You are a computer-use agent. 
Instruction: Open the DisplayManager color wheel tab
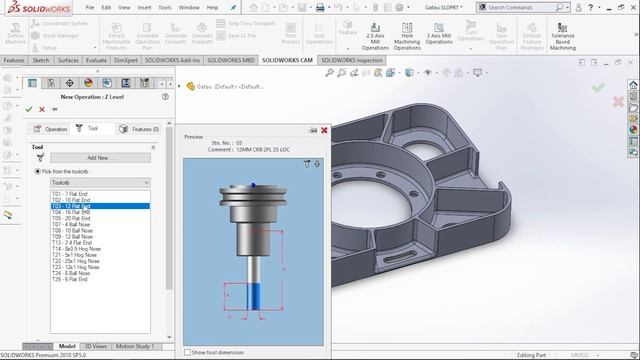coord(88,83)
